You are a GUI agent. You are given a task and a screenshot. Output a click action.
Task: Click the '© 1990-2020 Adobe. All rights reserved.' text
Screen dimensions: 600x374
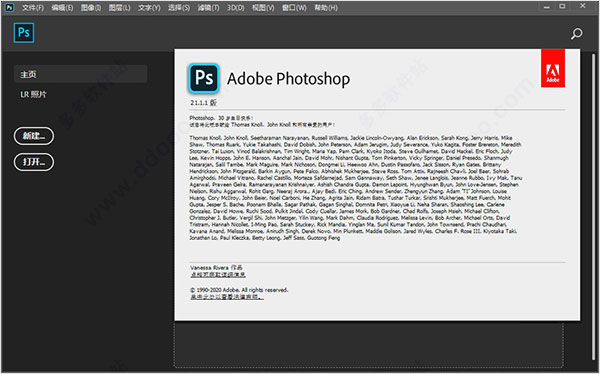click(239, 290)
